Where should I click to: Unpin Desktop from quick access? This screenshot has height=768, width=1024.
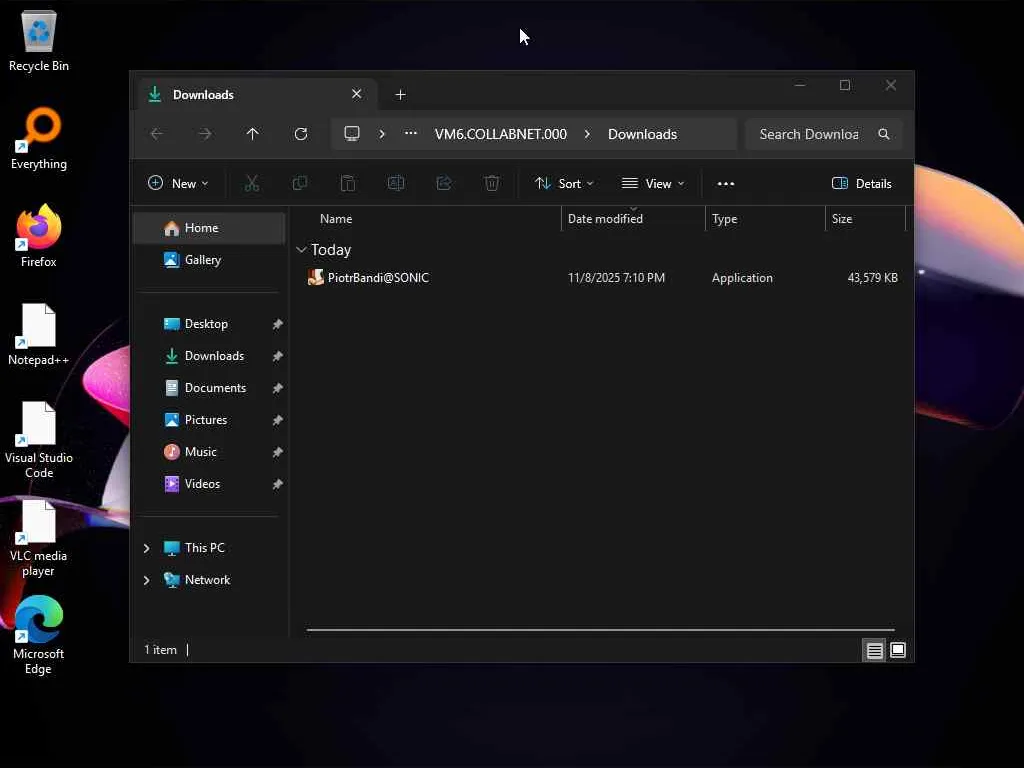(x=278, y=324)
